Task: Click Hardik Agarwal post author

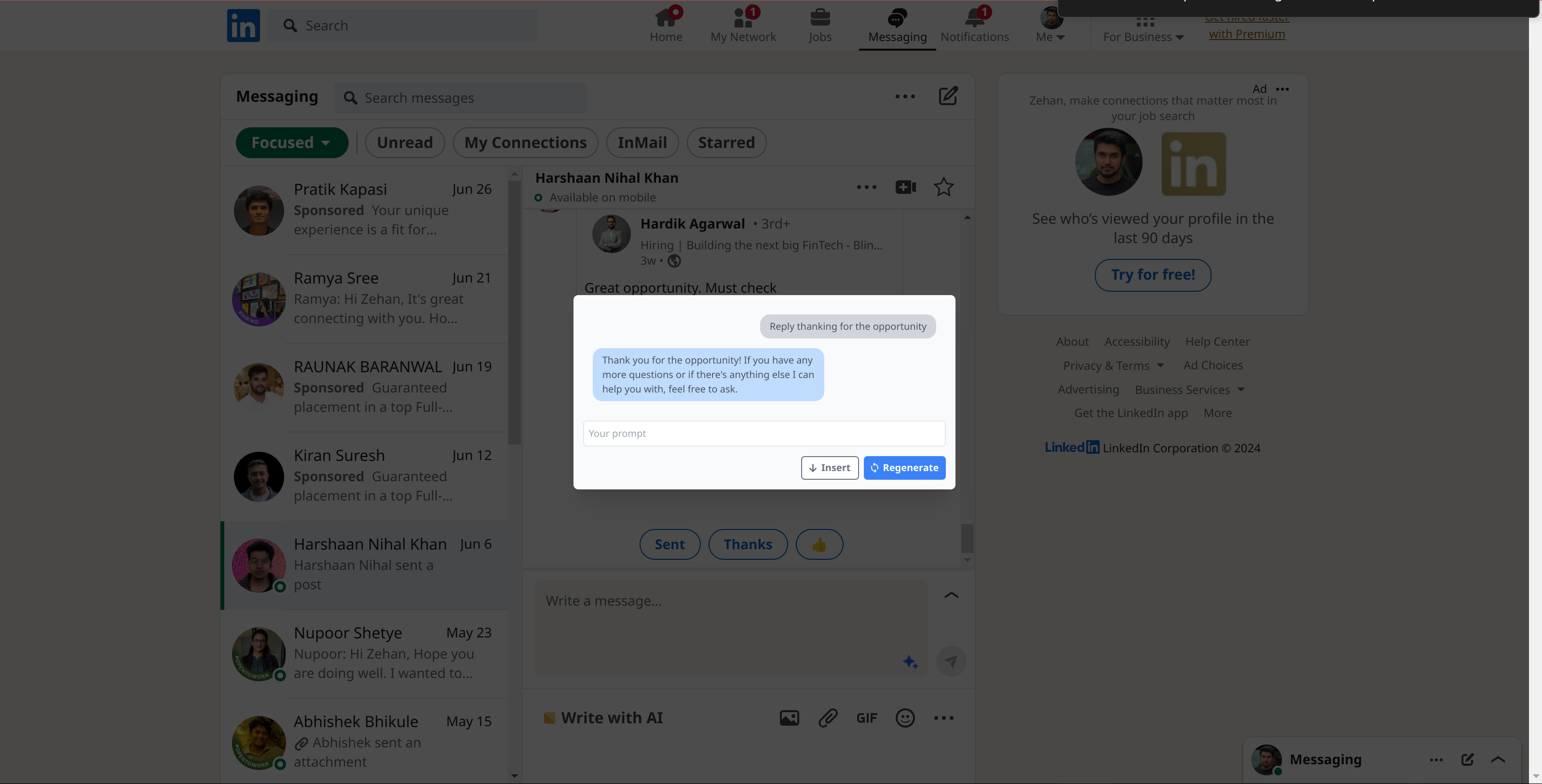Action: [692, 224]
